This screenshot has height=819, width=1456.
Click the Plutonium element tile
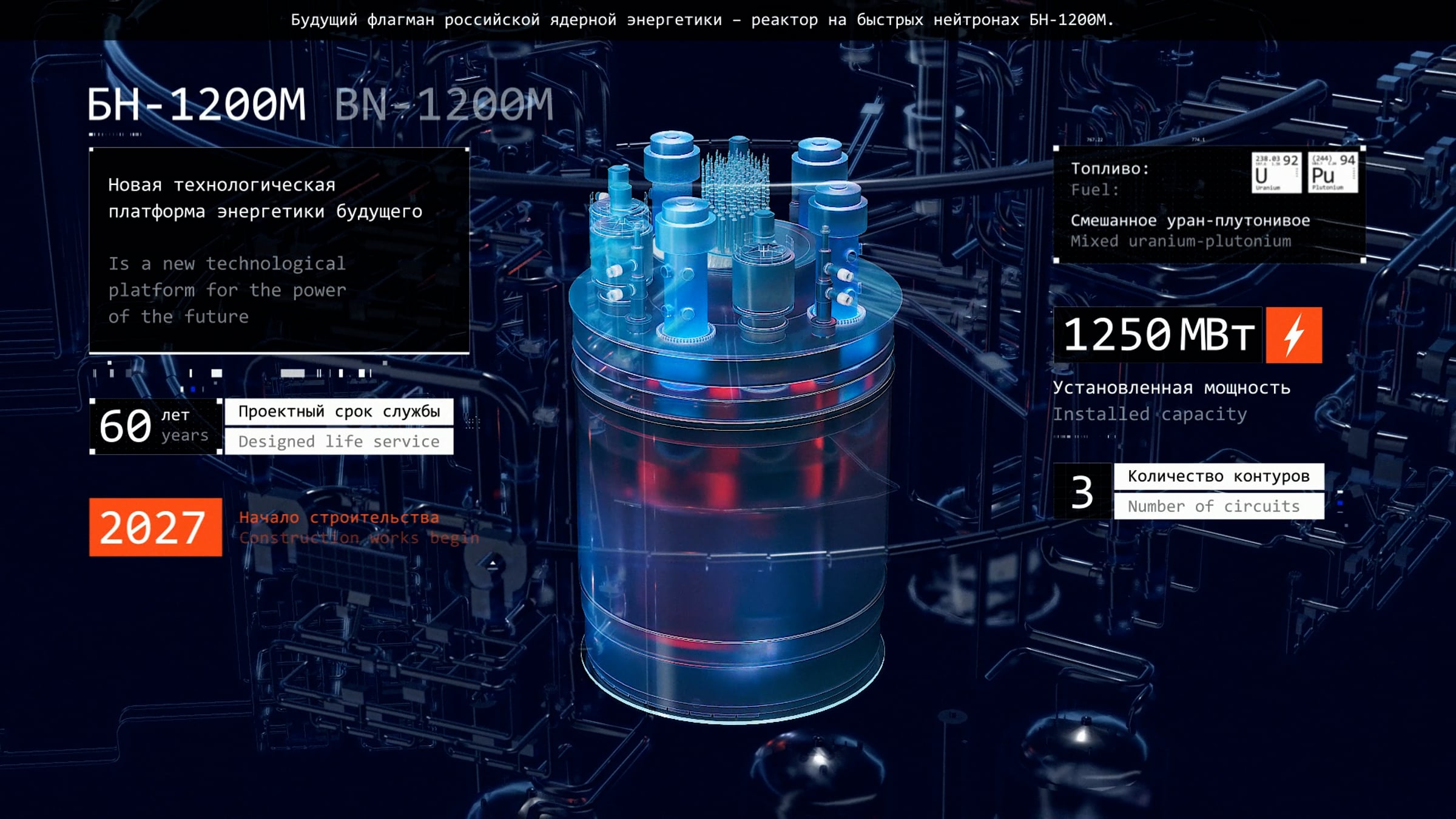(x=1332, y=173)
